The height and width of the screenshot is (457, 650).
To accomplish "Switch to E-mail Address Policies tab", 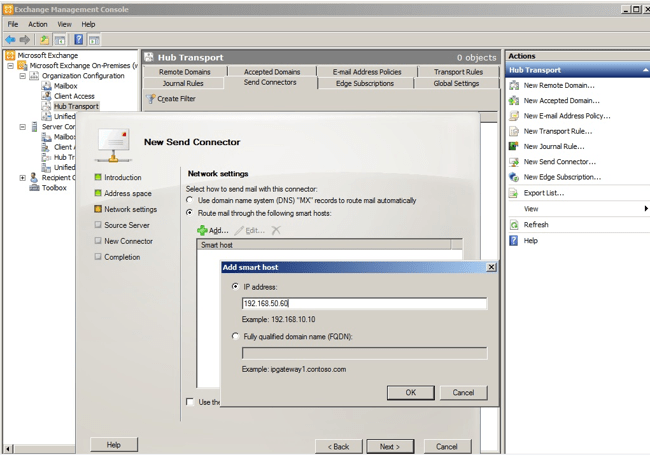I will pos(367,72).
